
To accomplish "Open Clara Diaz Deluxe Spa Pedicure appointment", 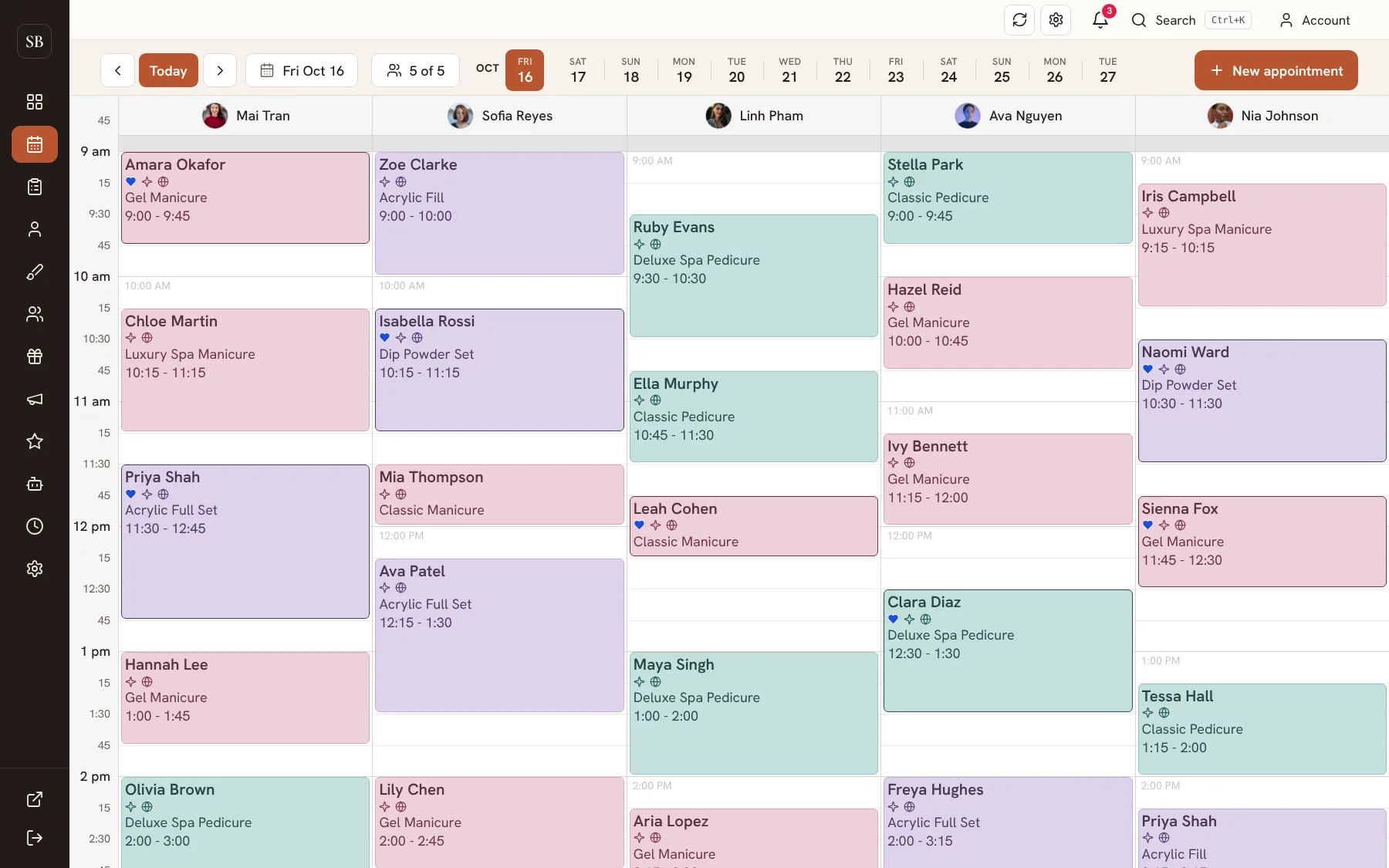I will [x=1008, y=650].
